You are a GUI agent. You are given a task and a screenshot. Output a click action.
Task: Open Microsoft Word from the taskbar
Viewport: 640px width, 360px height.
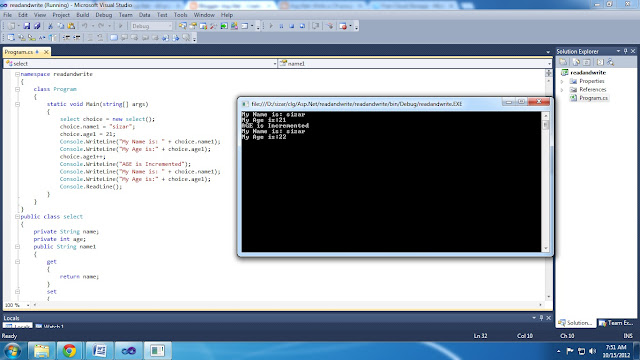99,351
